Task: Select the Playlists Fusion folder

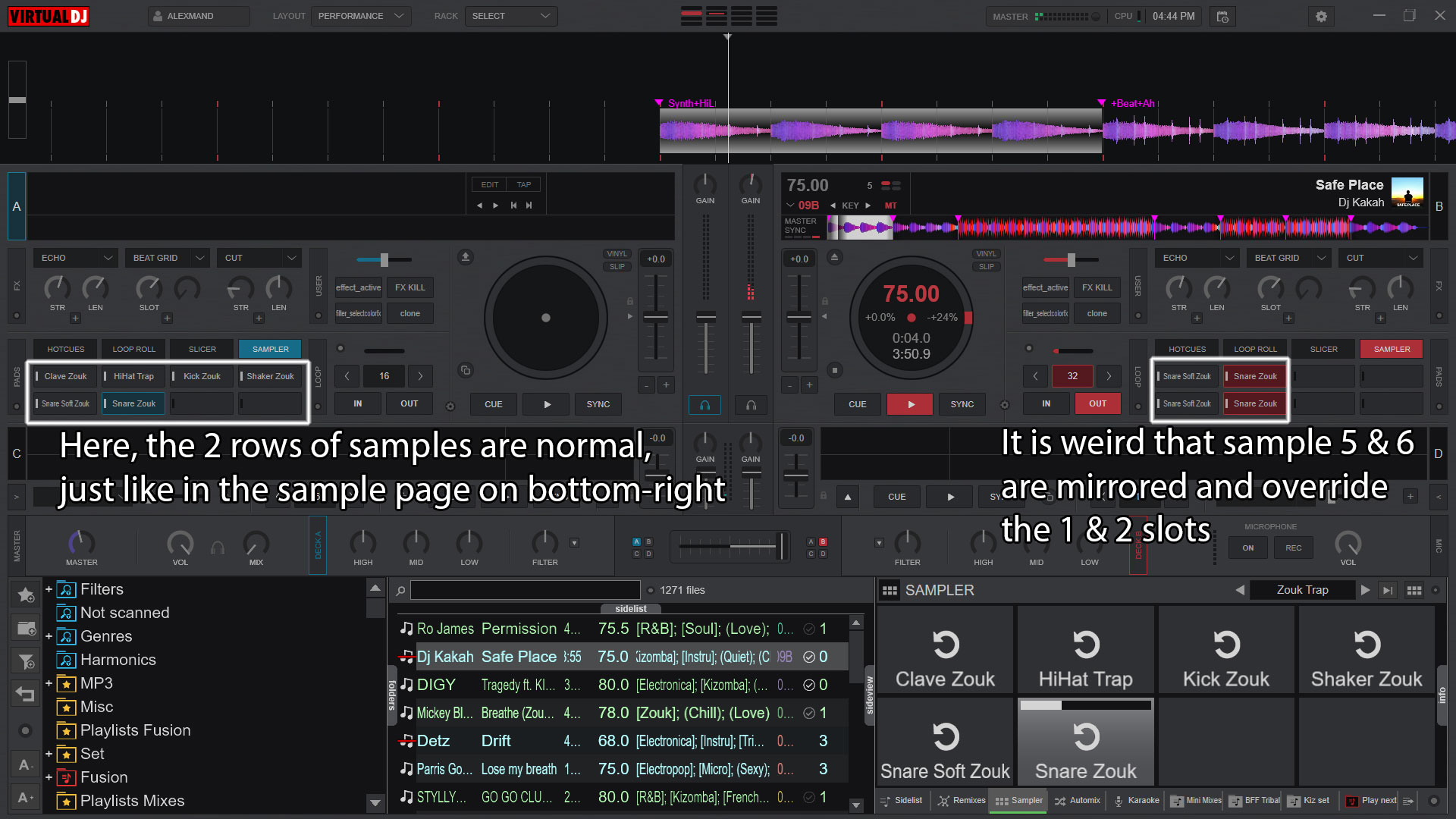Action: [x=135, y=730]
